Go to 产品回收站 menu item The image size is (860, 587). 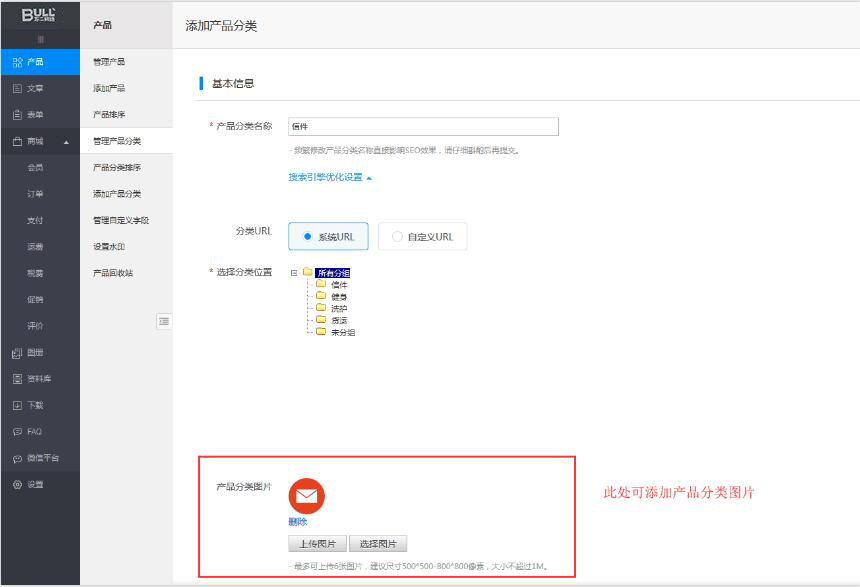(x=113, y=273)
